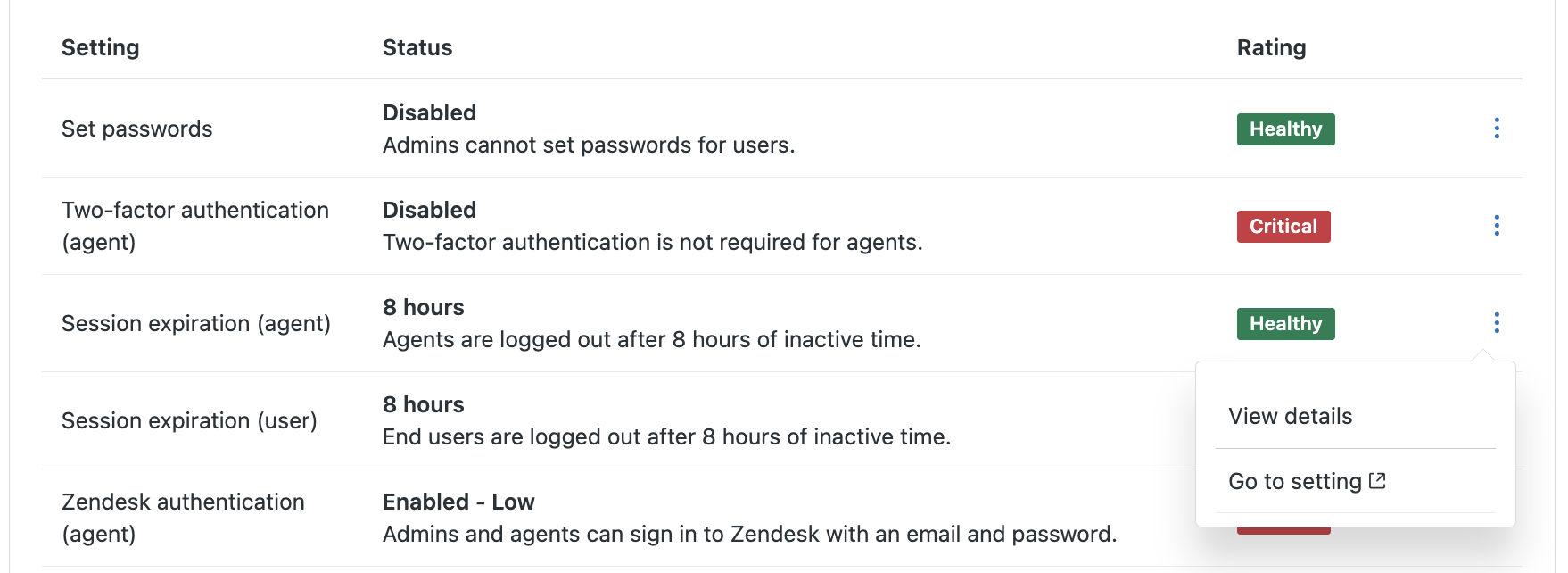Click the Setting column header
Image resolution: width=1568 pixels, height=573 pixels.
pos(100,48)
